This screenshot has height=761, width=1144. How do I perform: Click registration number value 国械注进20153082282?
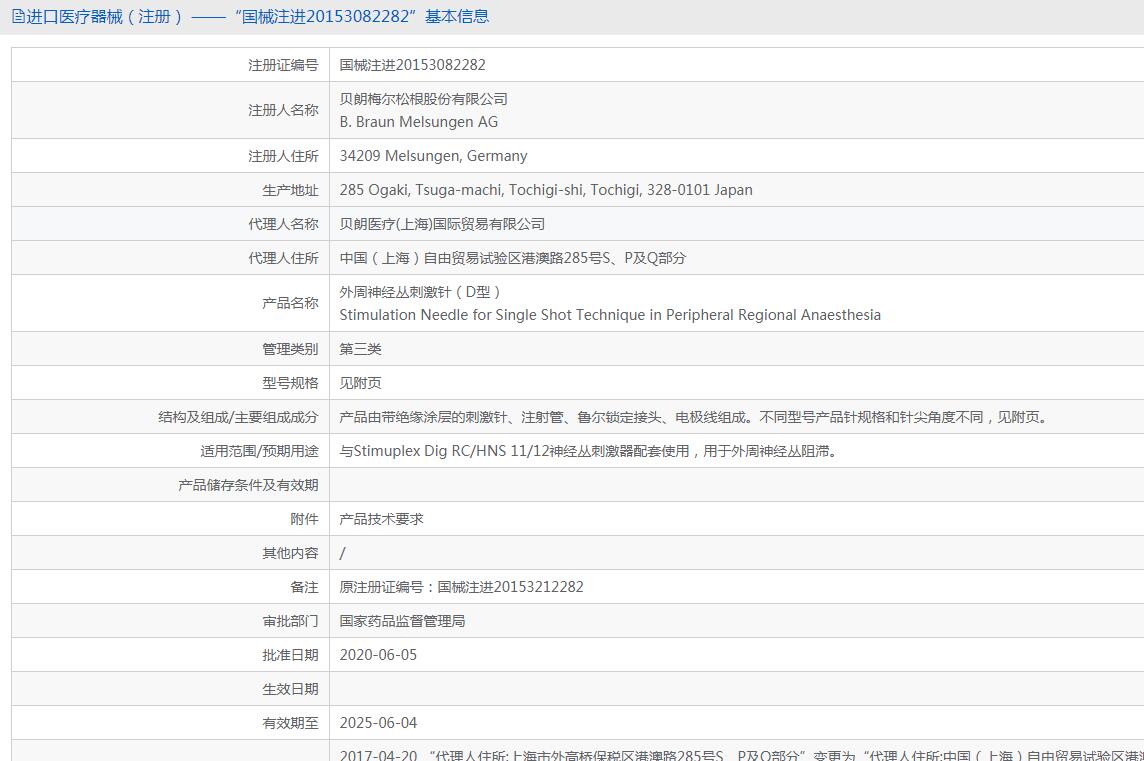412,65
